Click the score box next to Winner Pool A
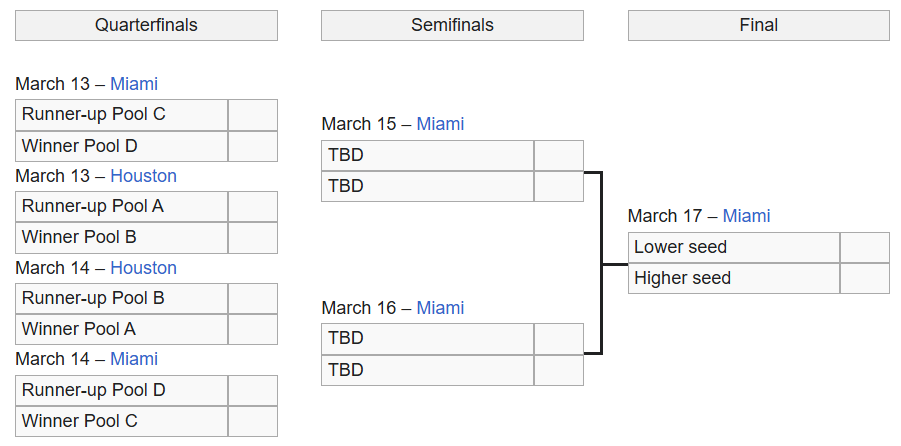 (252, 329)
